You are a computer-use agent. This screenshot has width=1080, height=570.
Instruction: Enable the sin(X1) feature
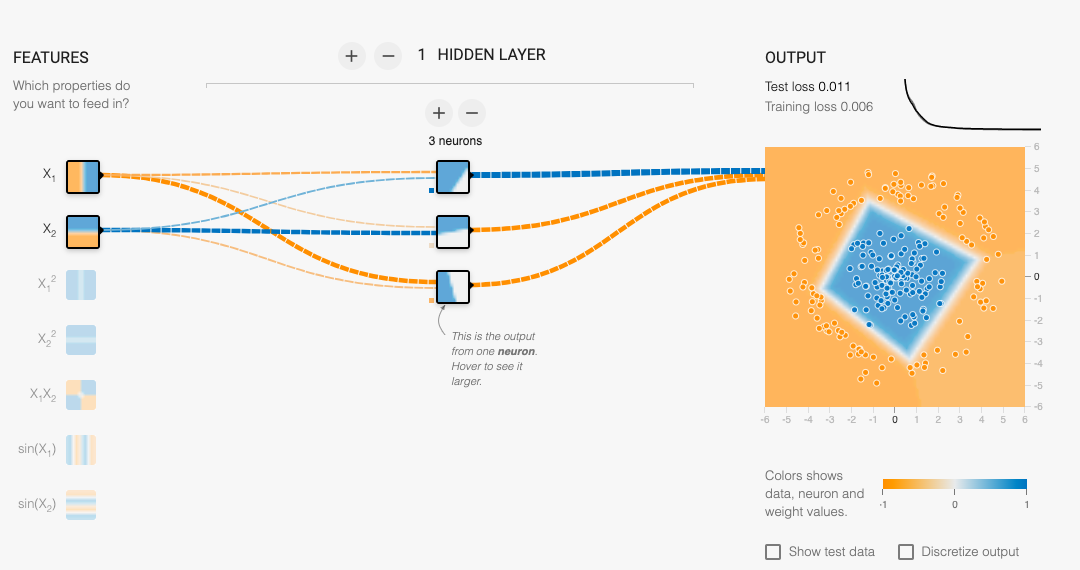point(81,450)
